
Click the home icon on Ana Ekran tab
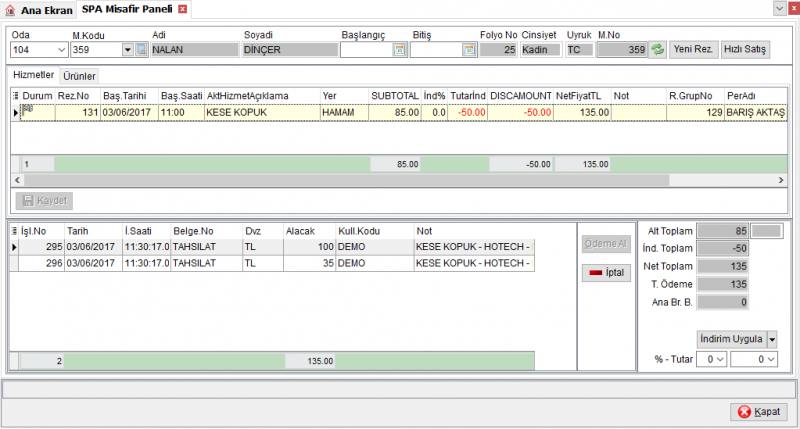(10, 10)
